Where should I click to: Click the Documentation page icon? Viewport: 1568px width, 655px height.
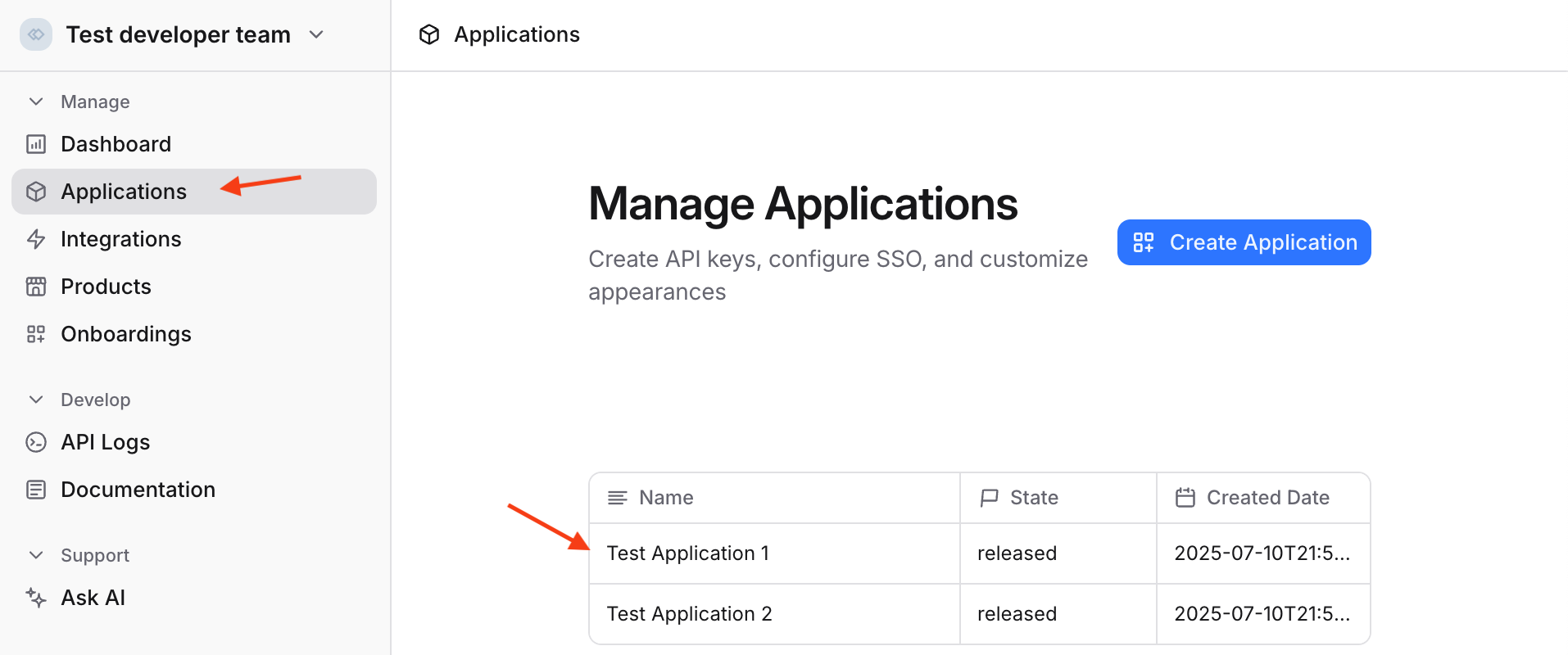pos(36,490)
